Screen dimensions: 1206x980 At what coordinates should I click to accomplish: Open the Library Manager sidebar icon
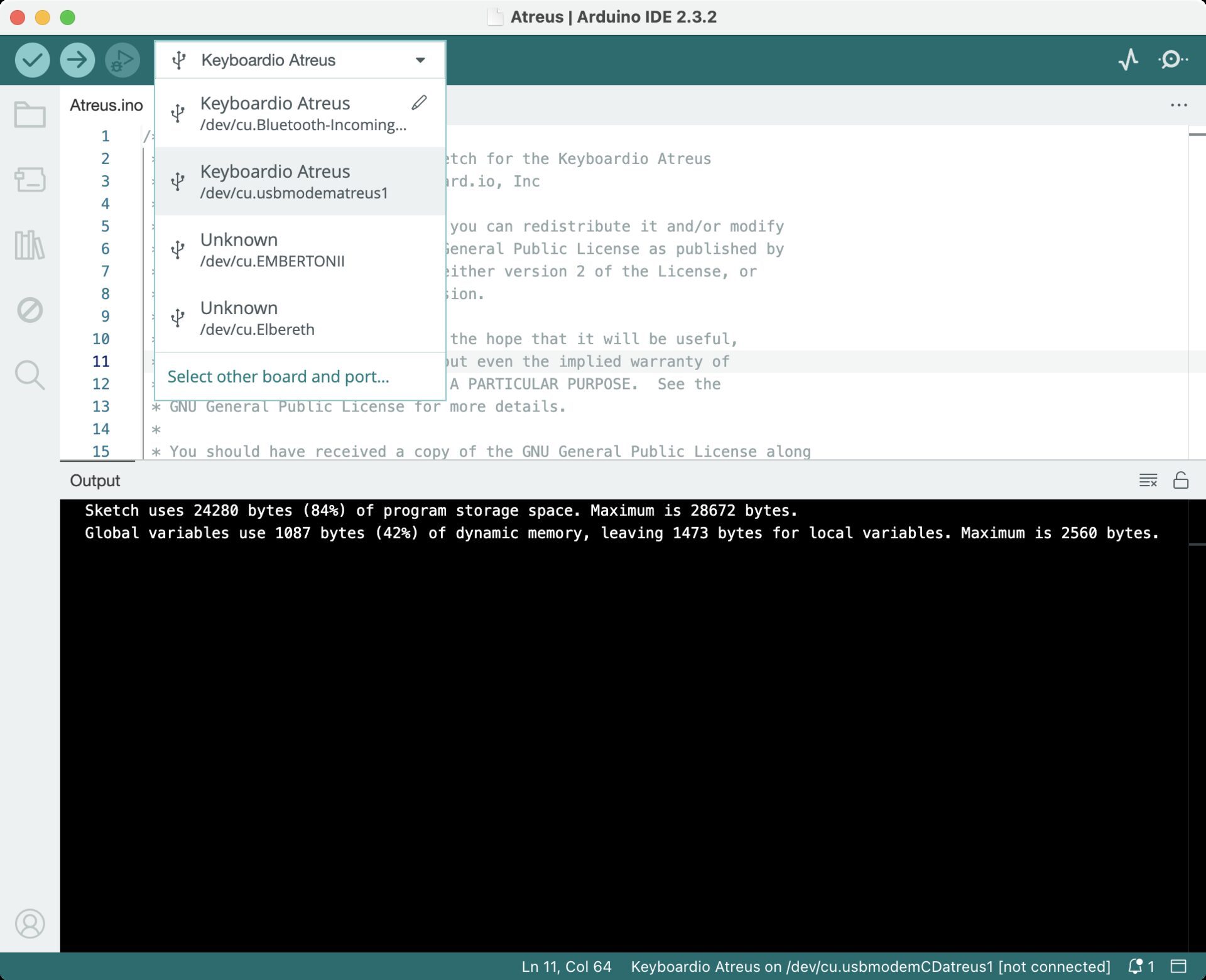(x=30, y=245)
